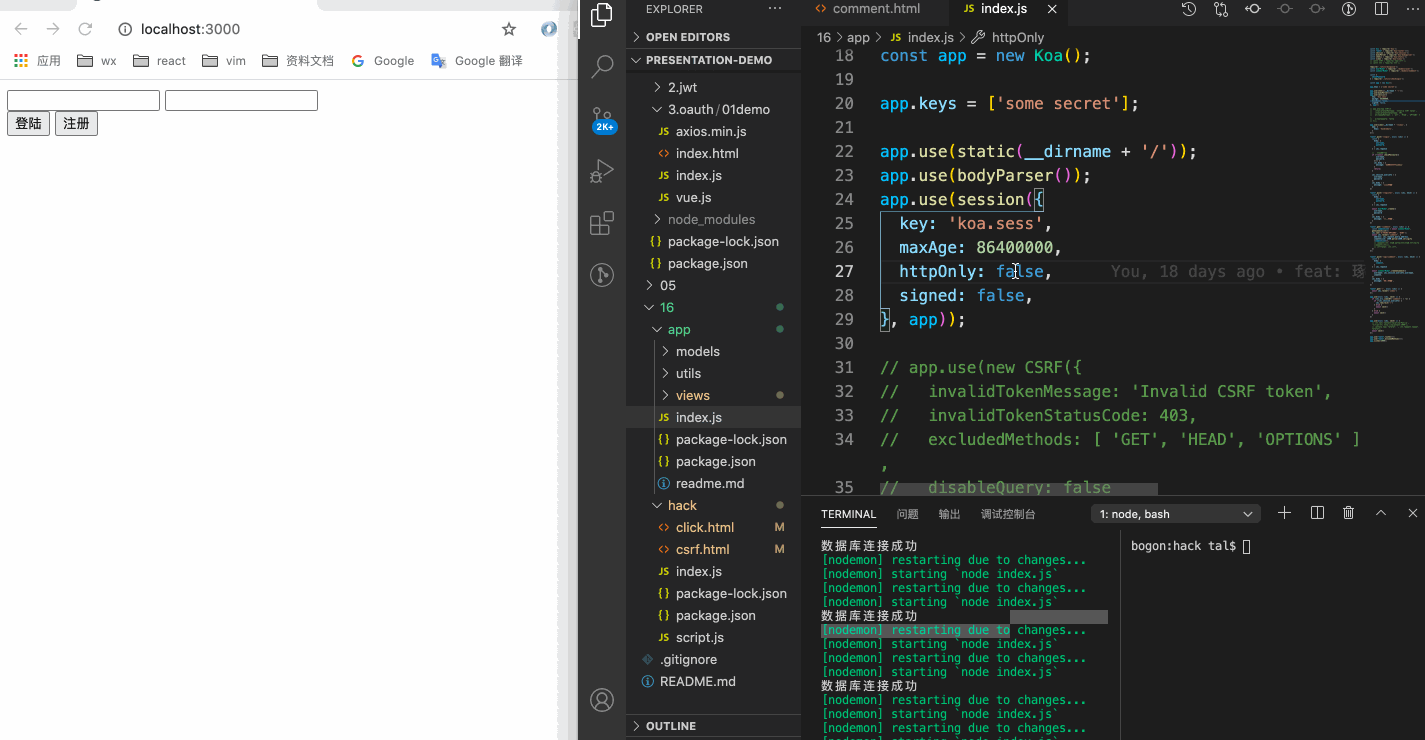Viewport: 1425px width, 740px height.
Task: Click the 注册 register button
Action: tap(76, 124)
